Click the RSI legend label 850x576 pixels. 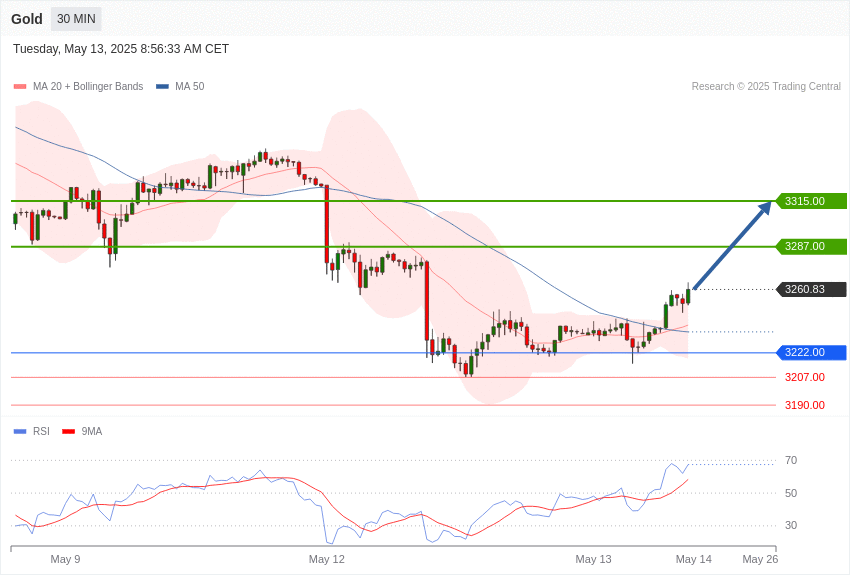point(41,431)
